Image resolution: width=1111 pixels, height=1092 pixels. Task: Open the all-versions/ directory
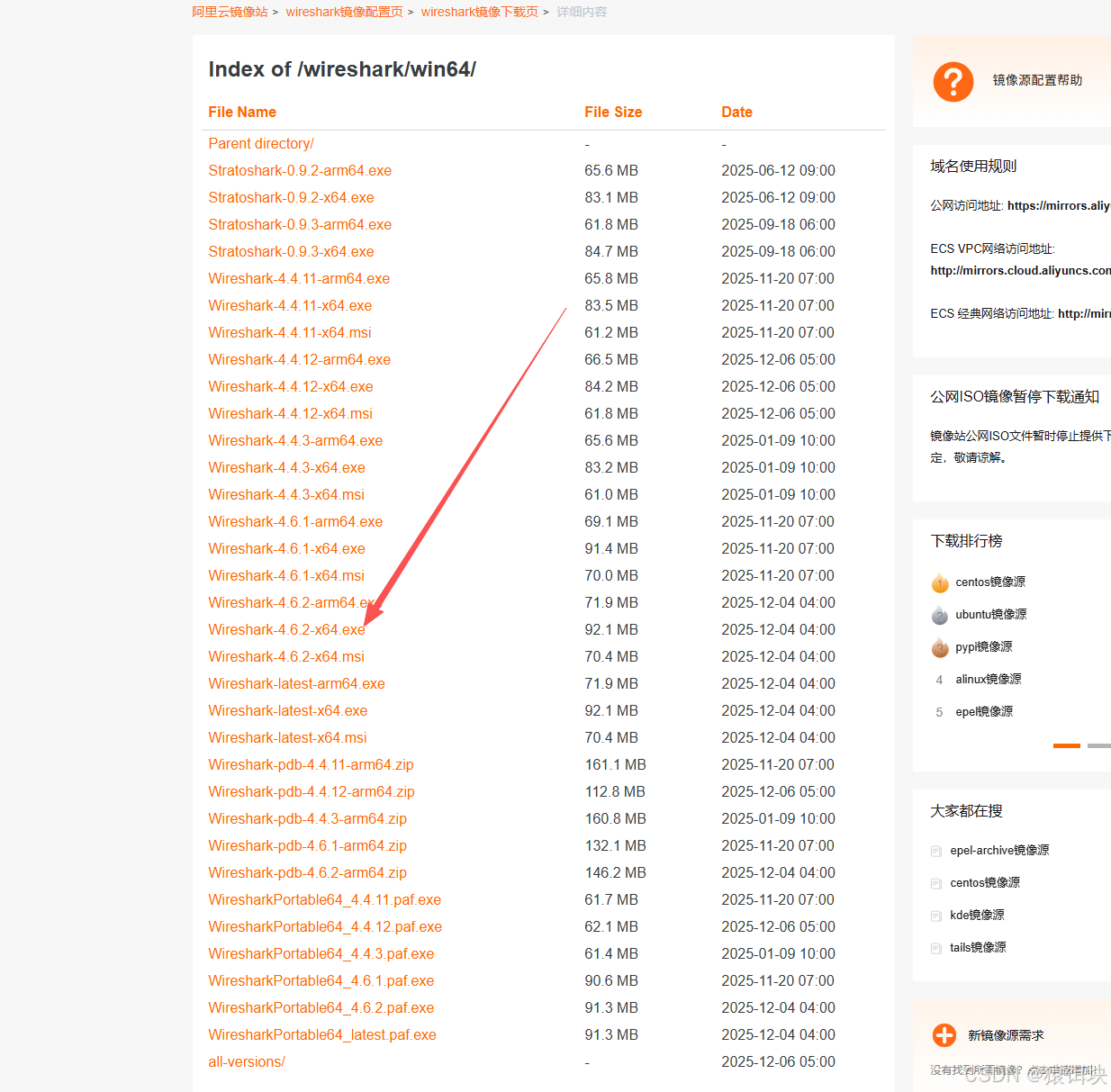(x=247, y=1061)
